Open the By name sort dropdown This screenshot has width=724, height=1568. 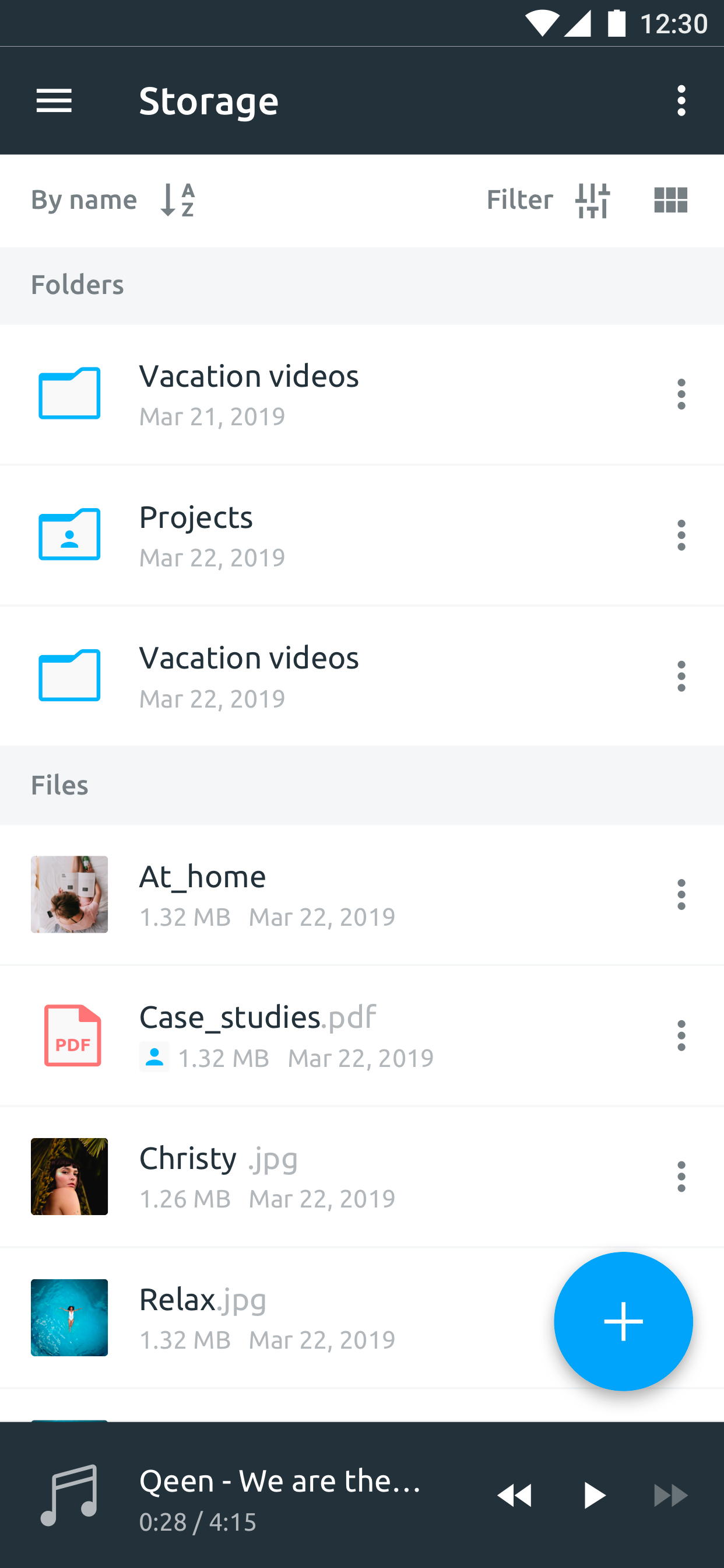click(x=84, y=199)
